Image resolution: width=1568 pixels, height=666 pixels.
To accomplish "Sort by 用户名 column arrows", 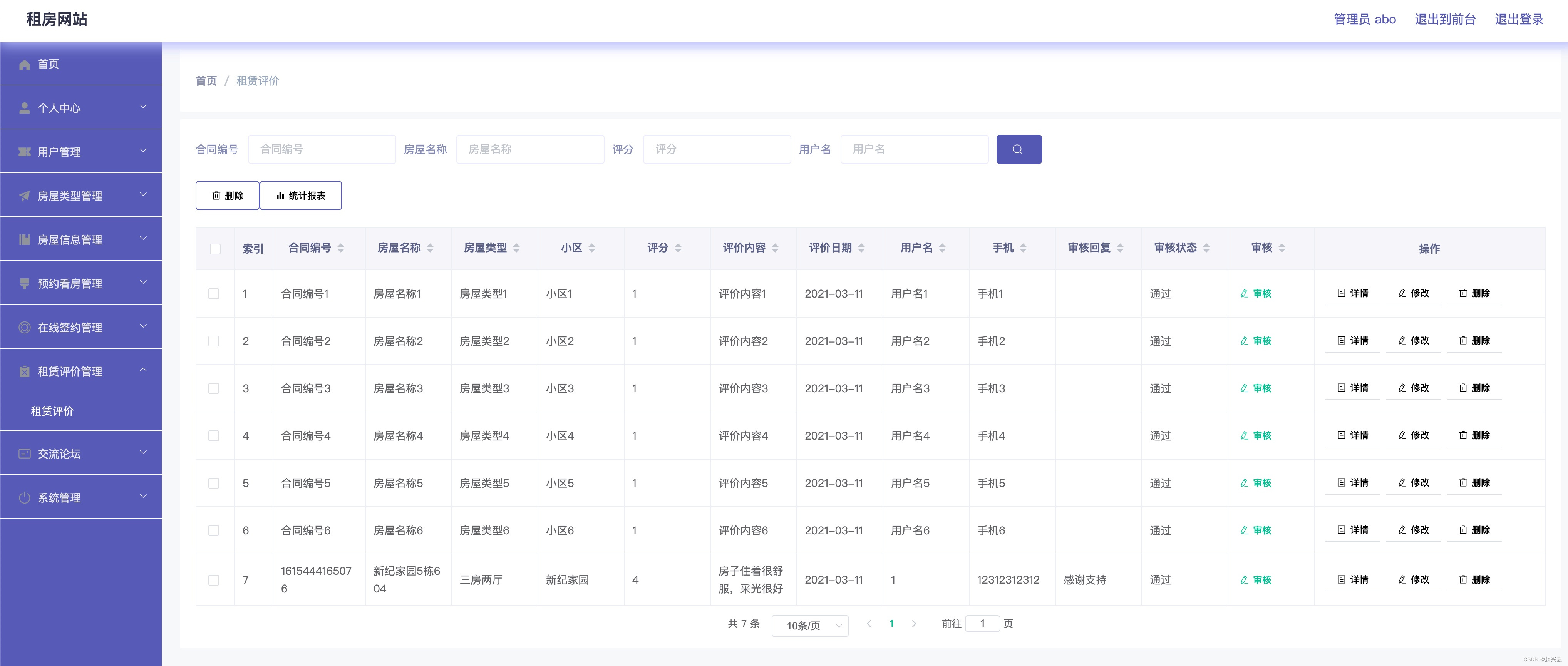I will click(x=942, y=248).
